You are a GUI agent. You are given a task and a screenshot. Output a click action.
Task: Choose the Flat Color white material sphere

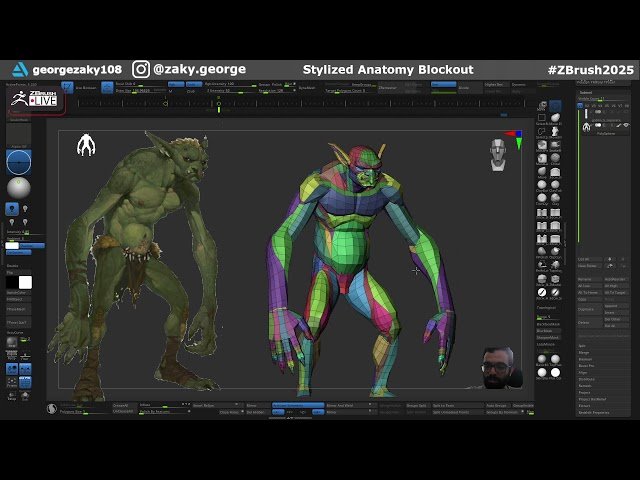pos(555,373)
